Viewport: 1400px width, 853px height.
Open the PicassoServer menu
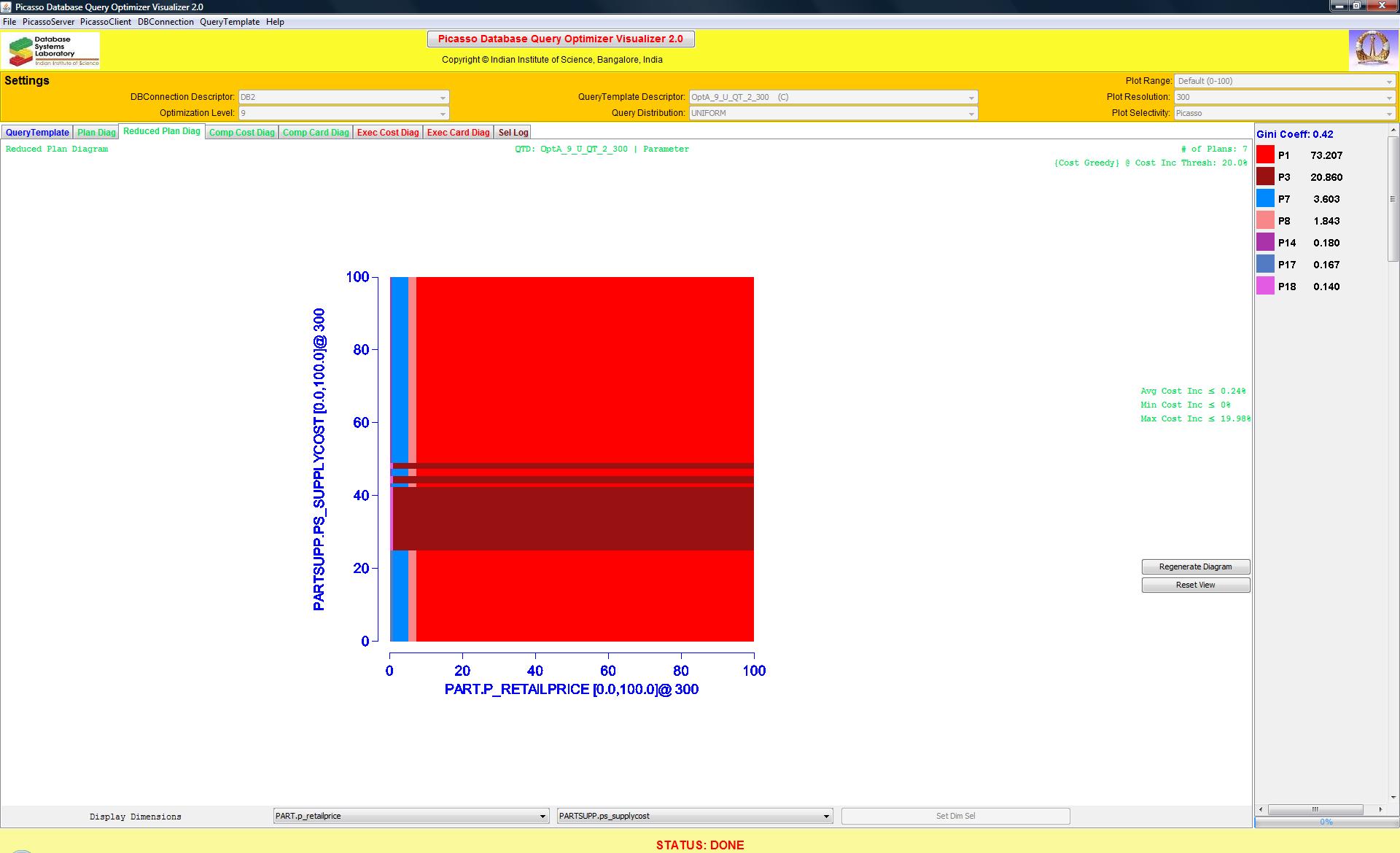[48, 22]
